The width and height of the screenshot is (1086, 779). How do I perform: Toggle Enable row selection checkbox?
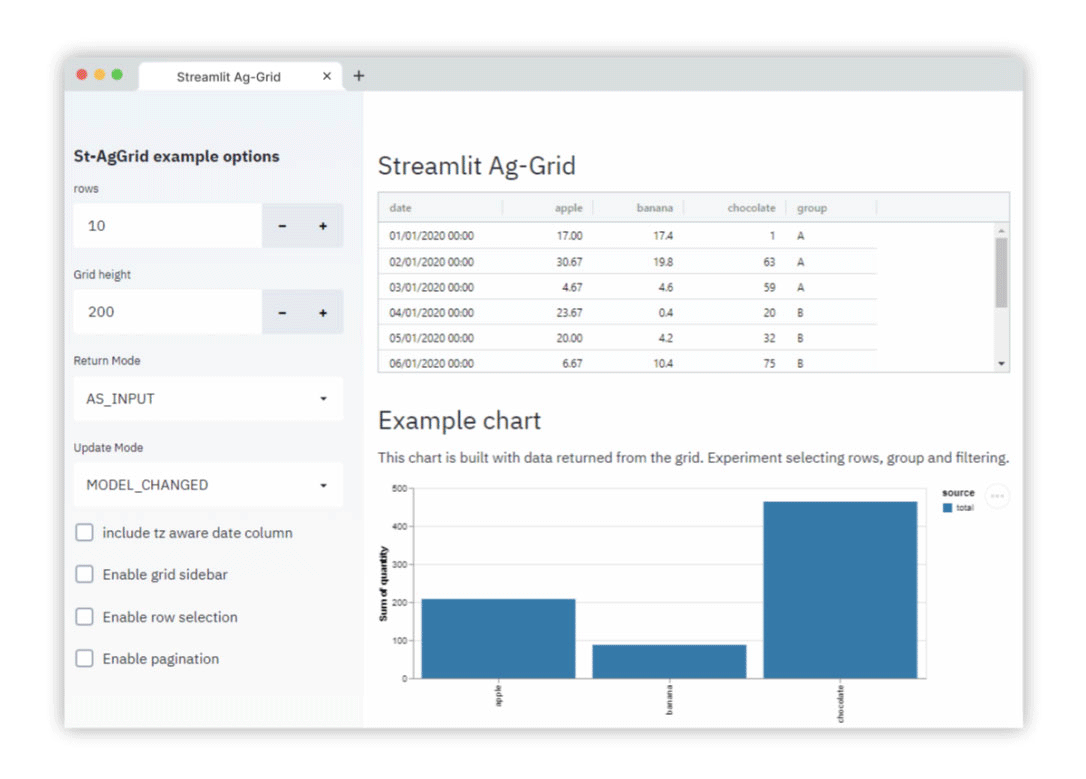click(84, 616)
